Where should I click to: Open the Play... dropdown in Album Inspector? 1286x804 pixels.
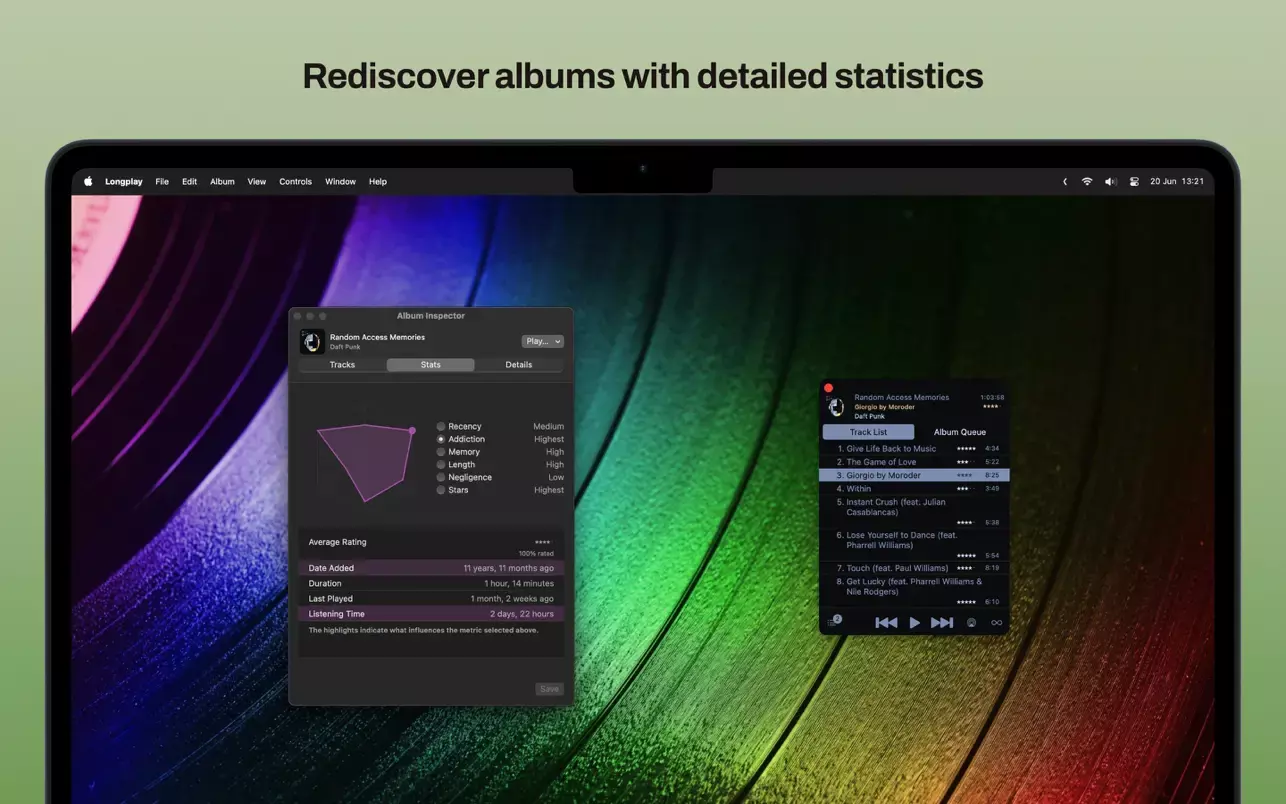(x=542, y=341)
